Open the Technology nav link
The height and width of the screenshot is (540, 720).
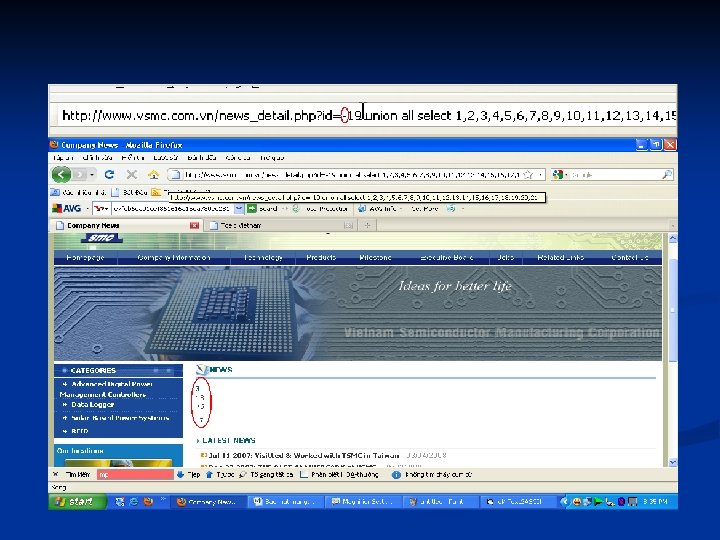[x=263, y=258]
